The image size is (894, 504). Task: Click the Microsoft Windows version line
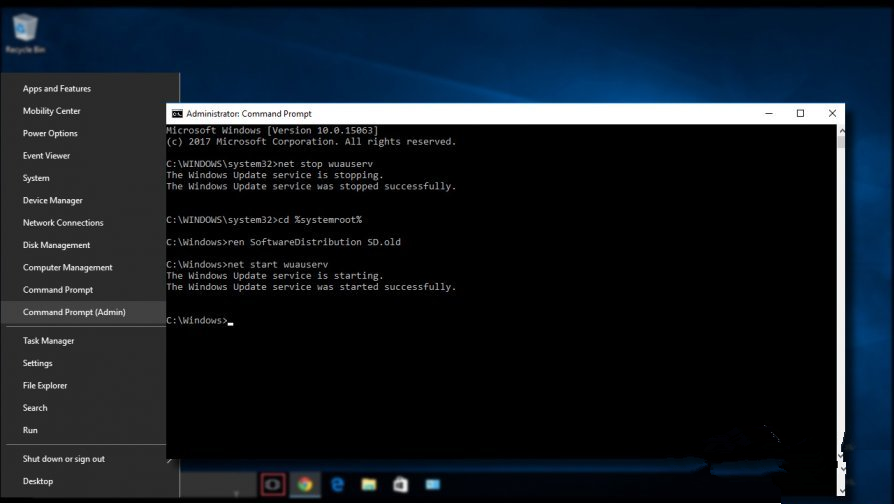[x=273, y=130]
